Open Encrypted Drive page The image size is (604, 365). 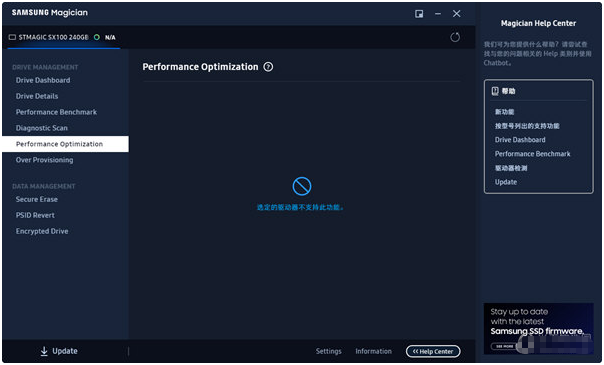pyautogui.click(x=42, y=231)
